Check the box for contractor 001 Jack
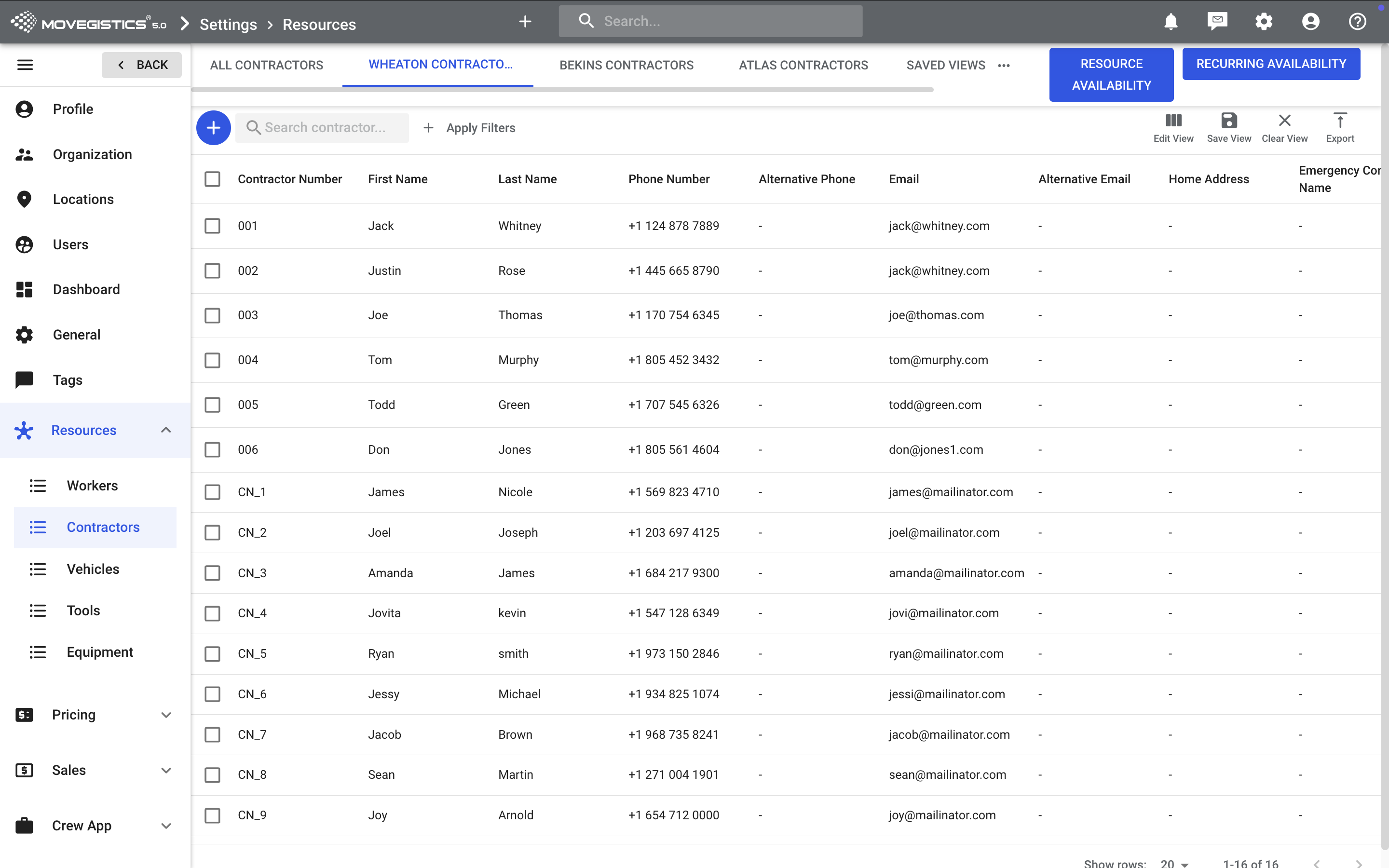The width and height of the screenshot is (1389, 868). coord(212,226)
